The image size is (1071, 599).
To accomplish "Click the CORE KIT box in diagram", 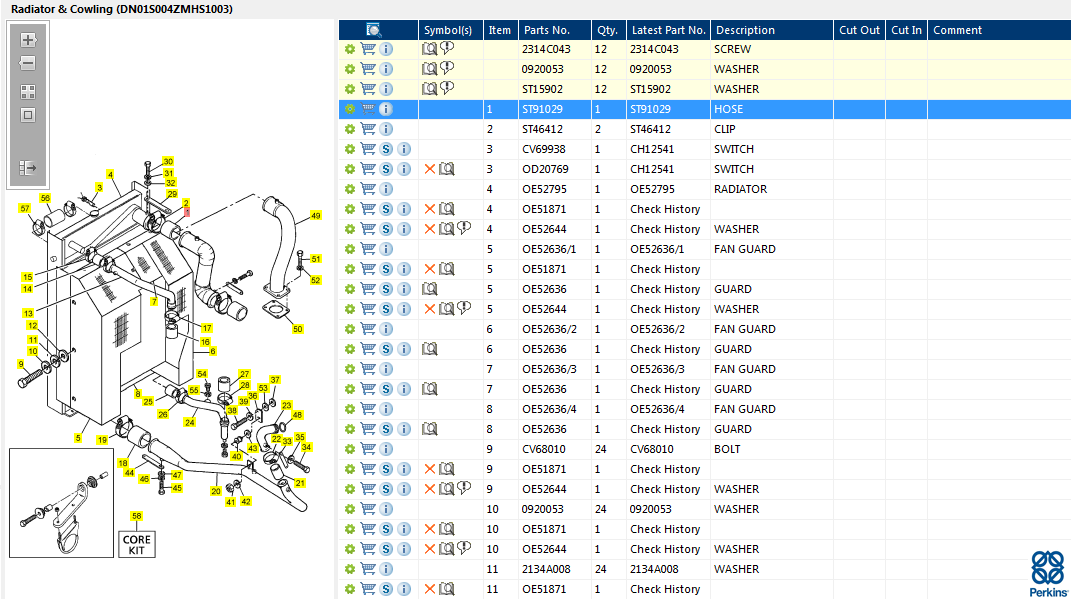I will [x=137, y=544].
